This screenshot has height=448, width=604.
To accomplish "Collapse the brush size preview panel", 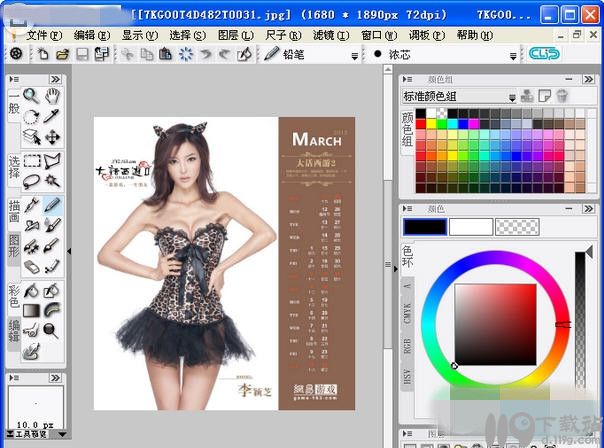I will 55,378.
